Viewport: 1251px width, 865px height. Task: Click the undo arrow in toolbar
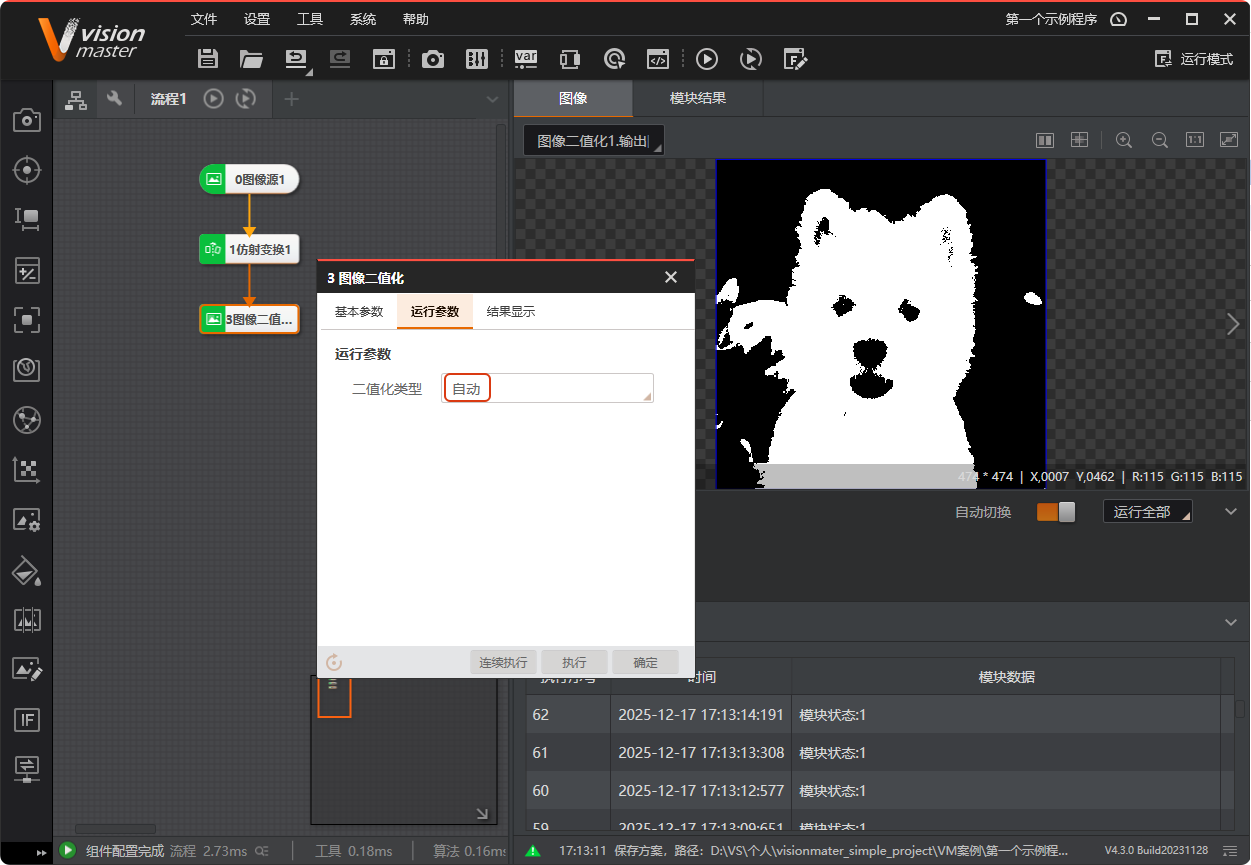(x=297, y=59)
